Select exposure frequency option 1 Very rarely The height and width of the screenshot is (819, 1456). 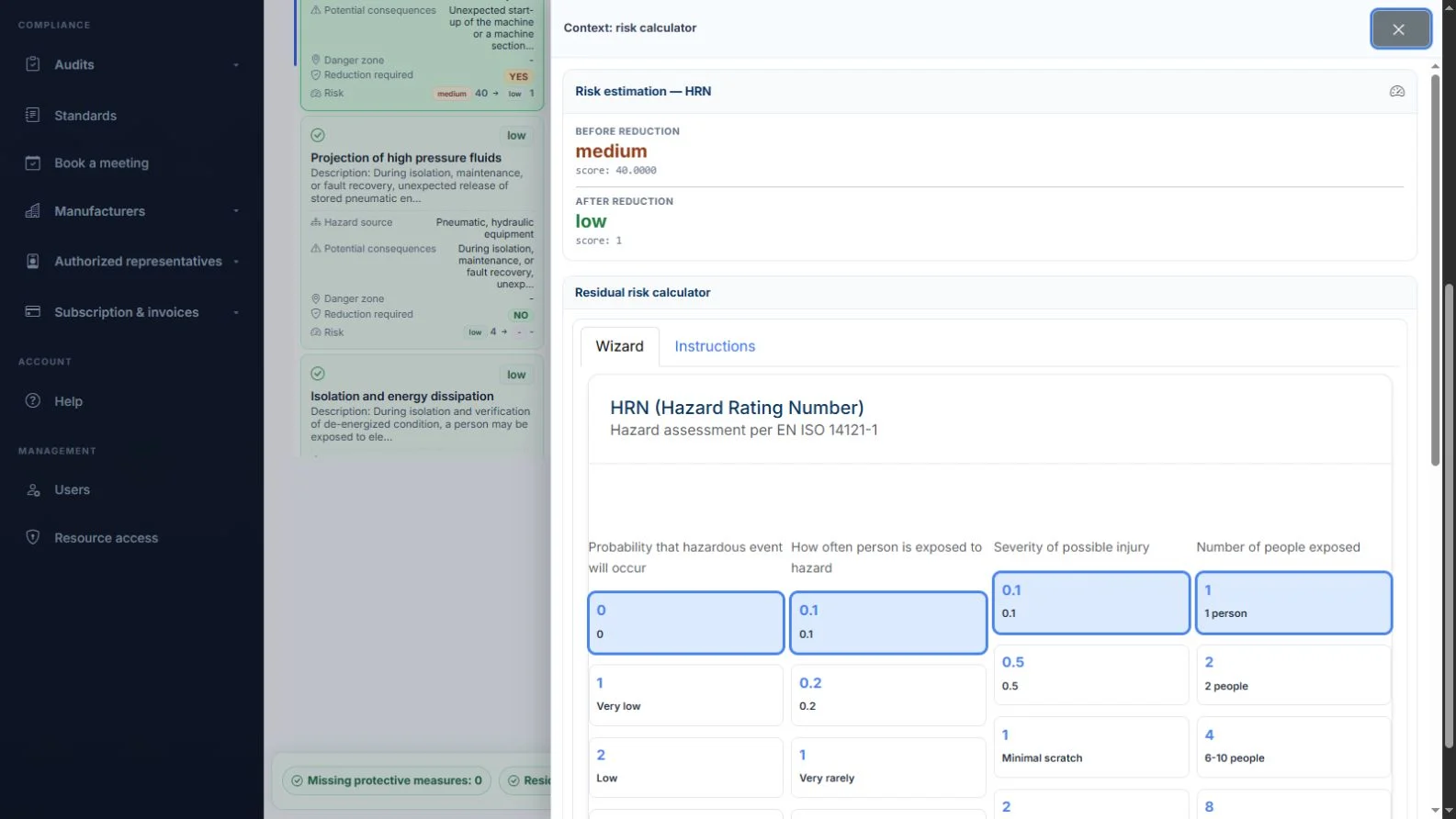(888, 768)
